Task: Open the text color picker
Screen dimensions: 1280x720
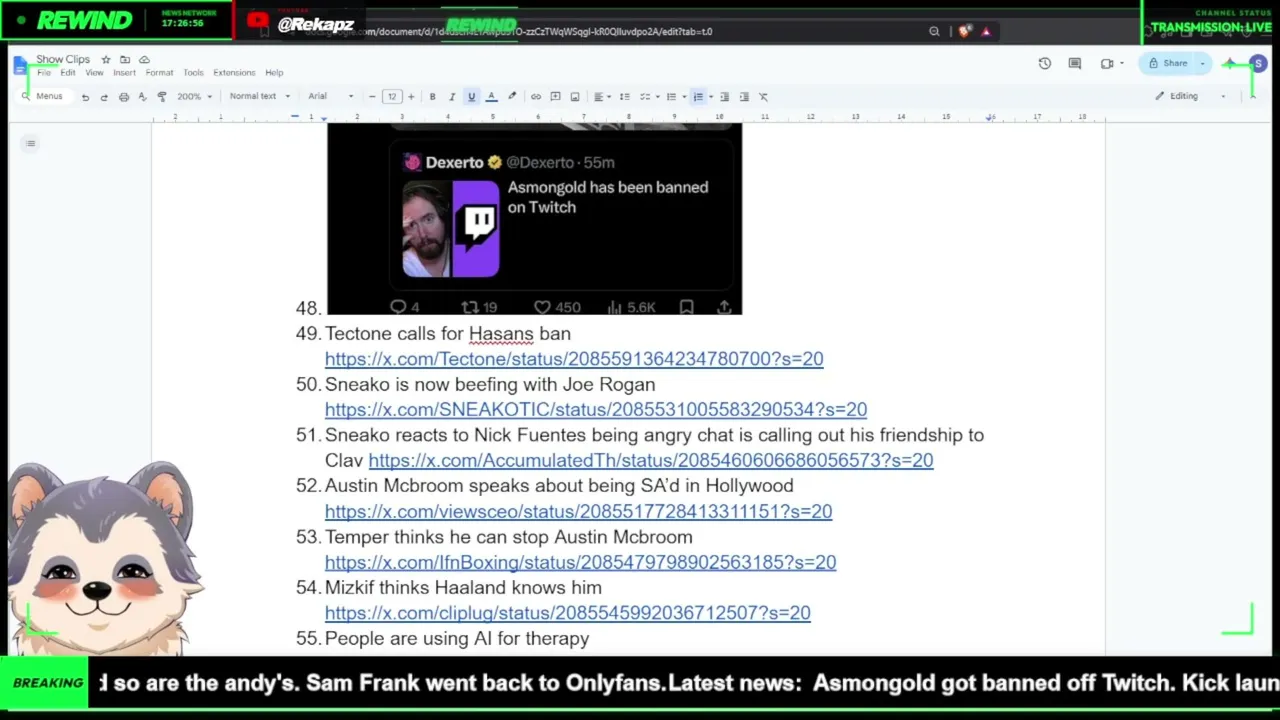Action: [x=491, y=97]
